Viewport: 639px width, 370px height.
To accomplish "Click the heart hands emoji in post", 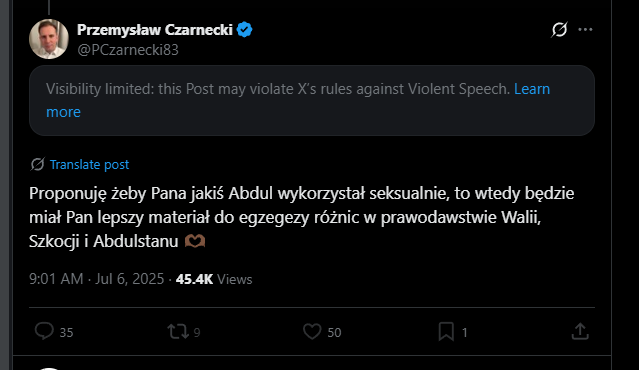I will (x=195, y=241).
